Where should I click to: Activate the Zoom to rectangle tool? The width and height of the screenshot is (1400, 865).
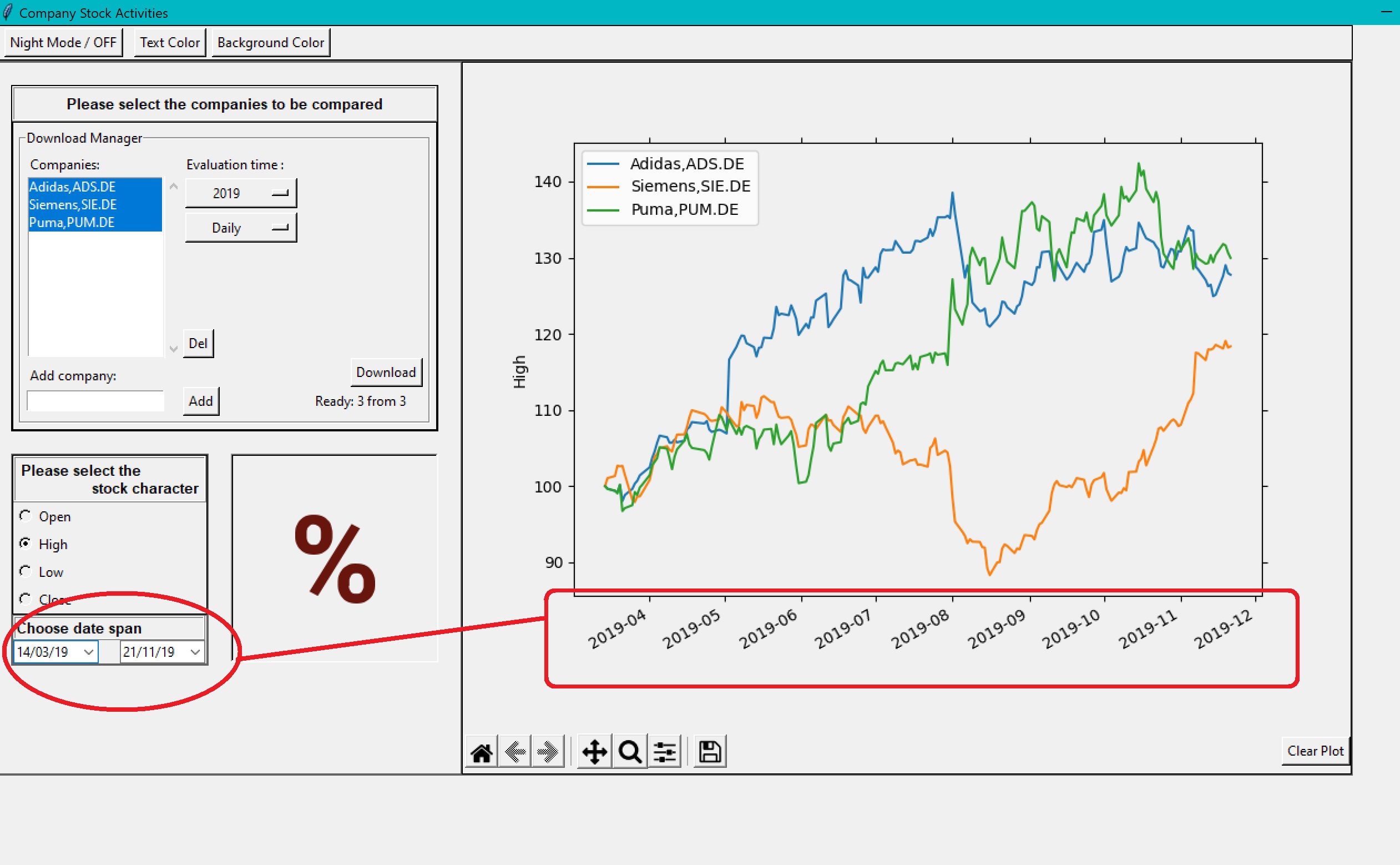630,752
